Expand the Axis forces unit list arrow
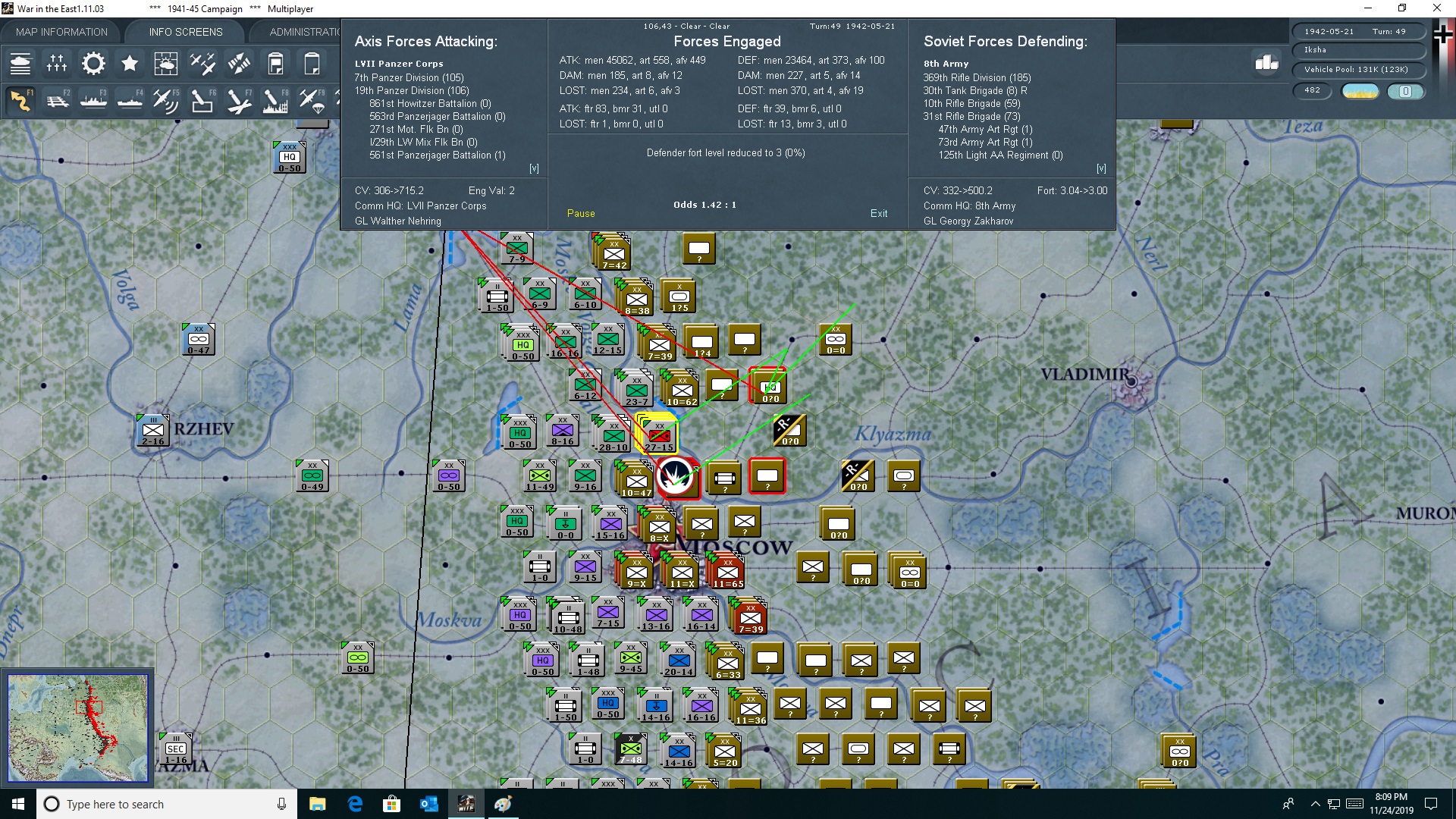This screenshot has width=1456, height=819. tap(534, 168)
